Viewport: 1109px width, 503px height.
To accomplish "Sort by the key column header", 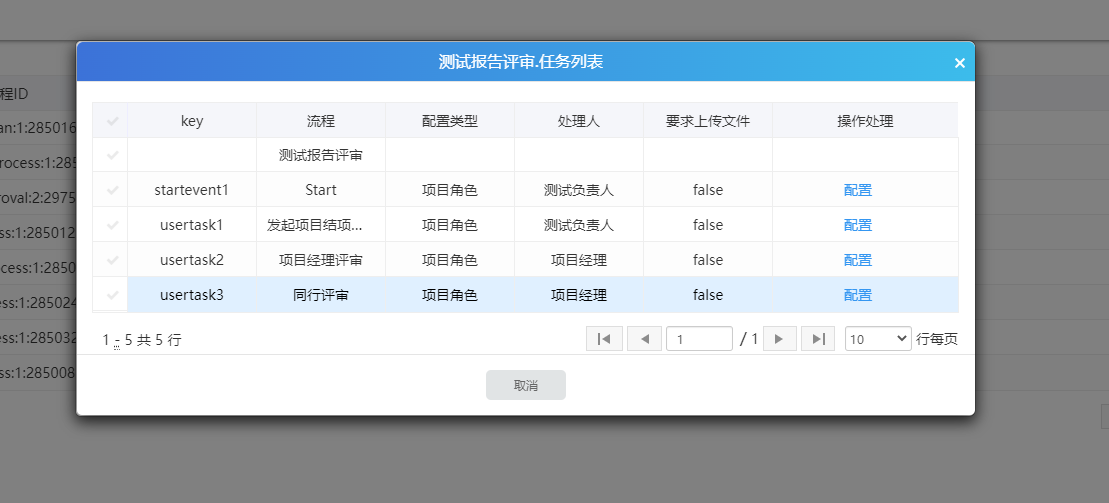I will [x=192, y=121].
